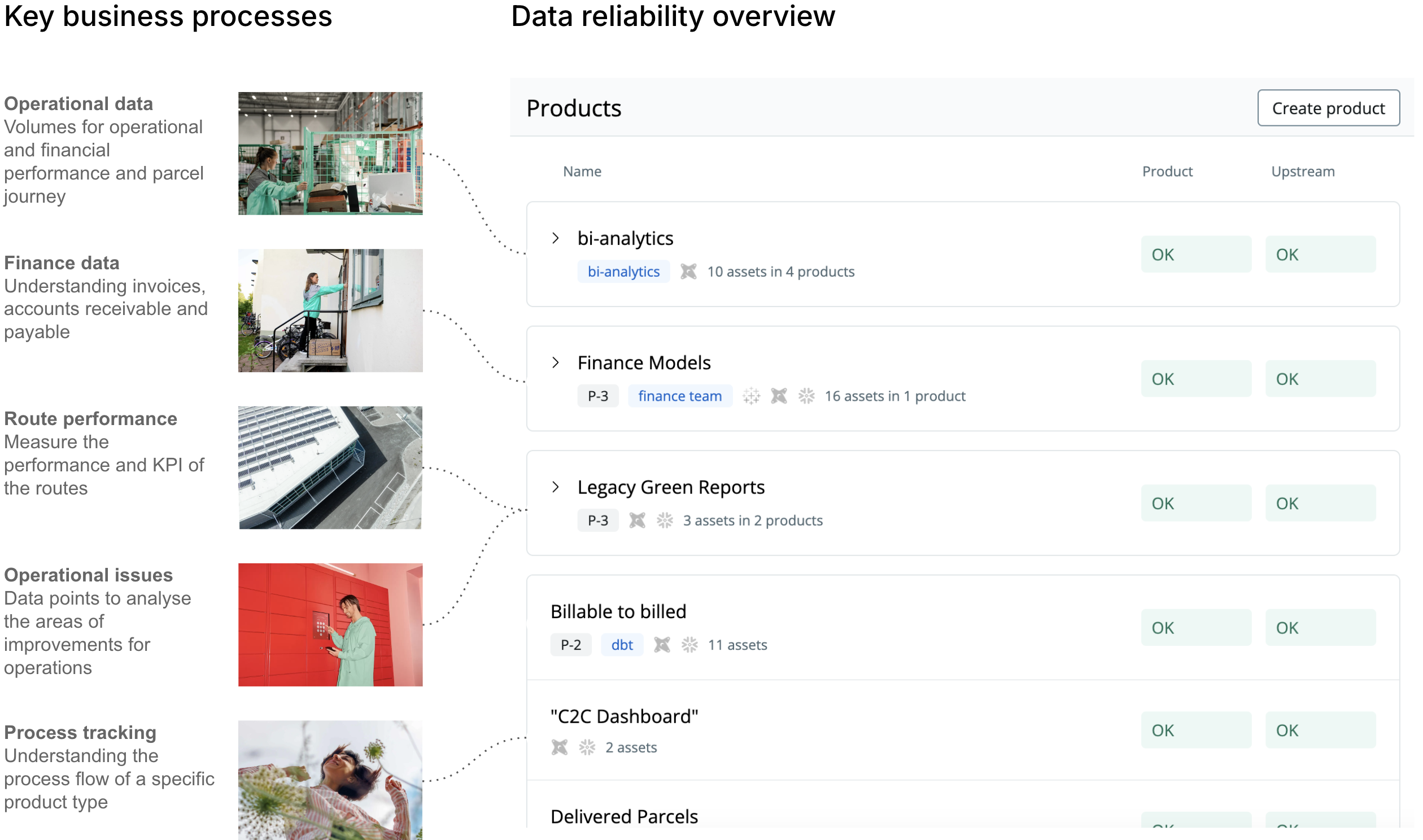Click the Snowflake icon in C2C Dashboard row
Screen dimensions: 1423x840
587,748
